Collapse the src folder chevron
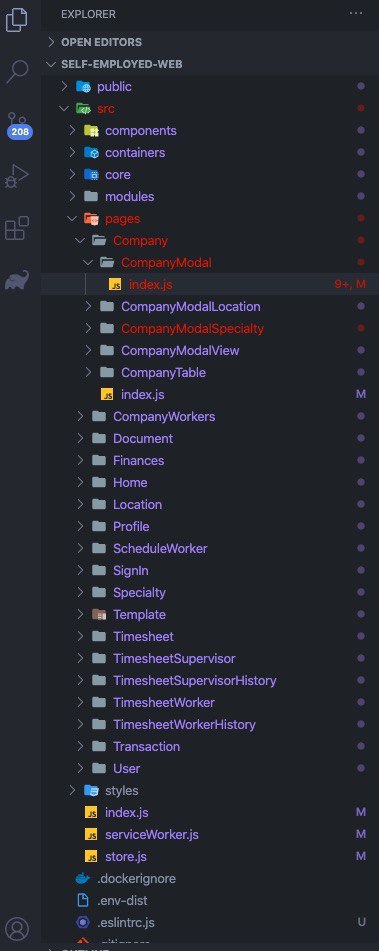This screenshot has height=951, width=379. [x=65, y=109]
